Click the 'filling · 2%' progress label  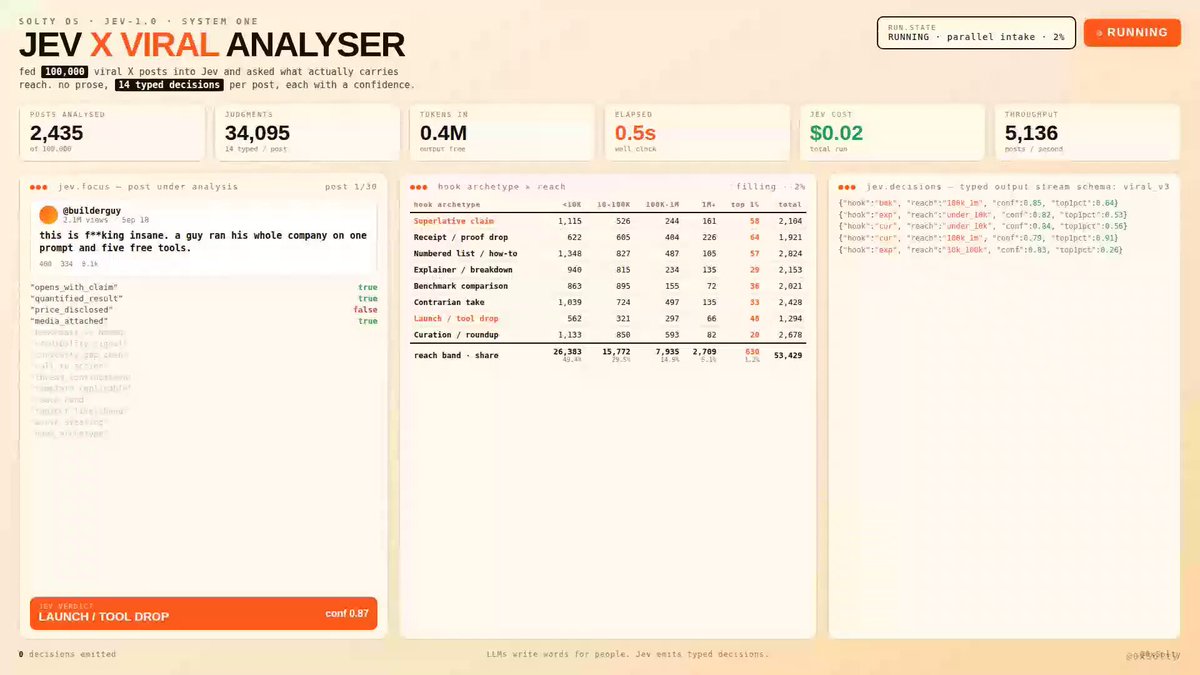click(x=771, y=187)
